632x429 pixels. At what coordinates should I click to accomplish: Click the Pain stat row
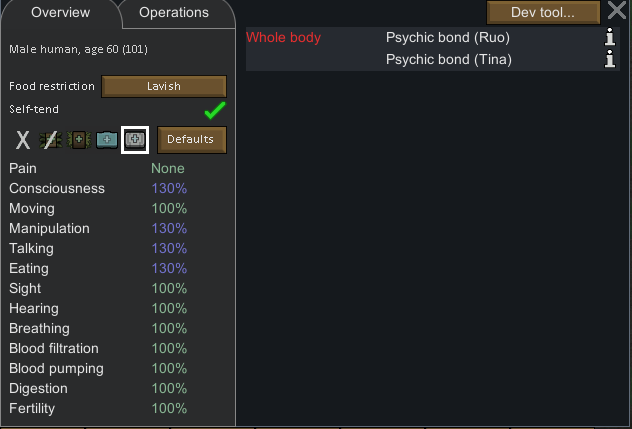click(x=98, y=168)
